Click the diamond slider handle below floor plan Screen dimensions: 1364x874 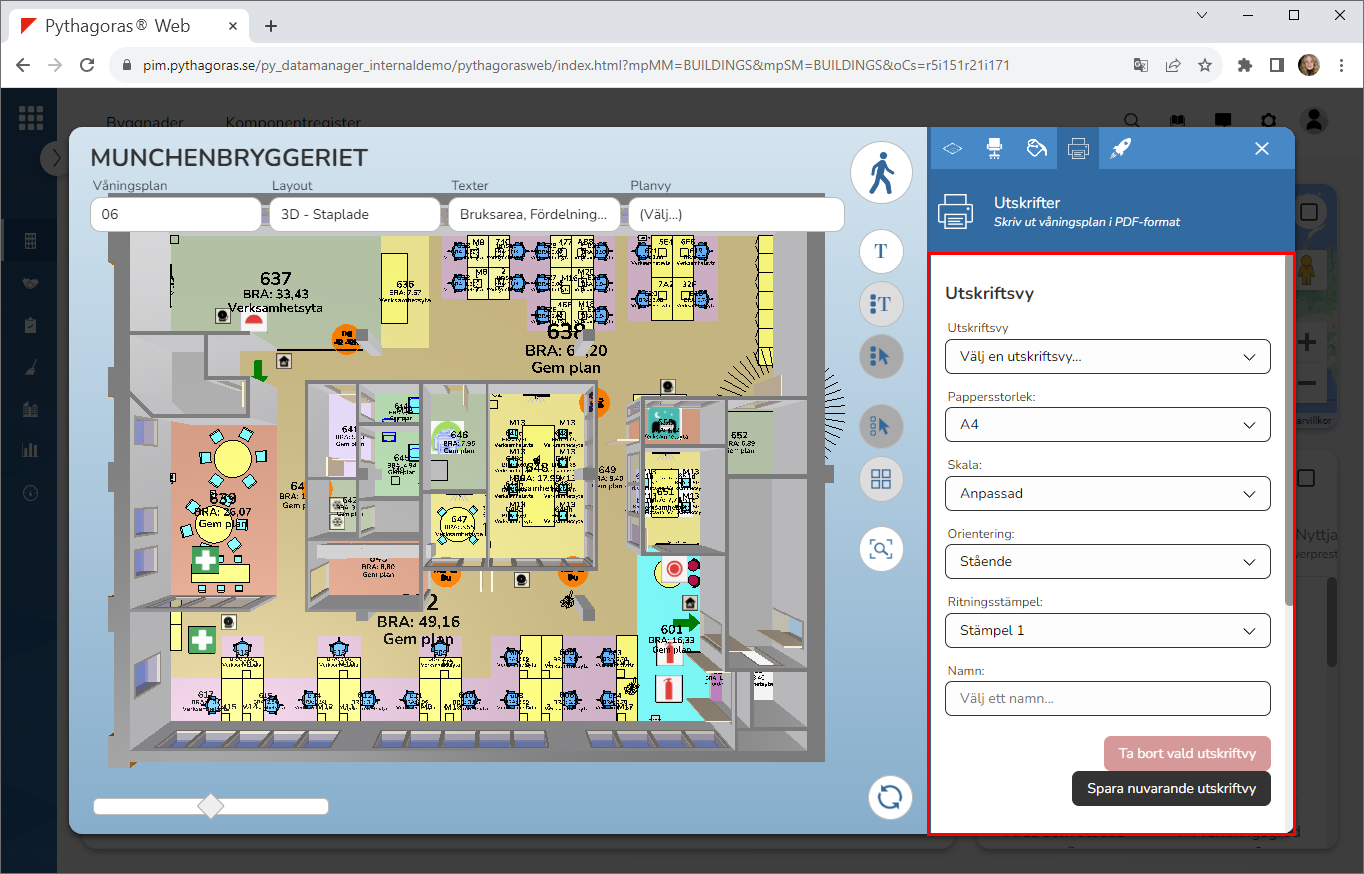pos(211,806)
